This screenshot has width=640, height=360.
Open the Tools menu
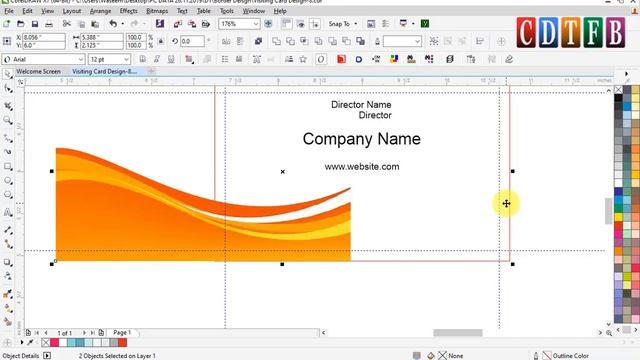pyautogui.click(x=227, y=11)
